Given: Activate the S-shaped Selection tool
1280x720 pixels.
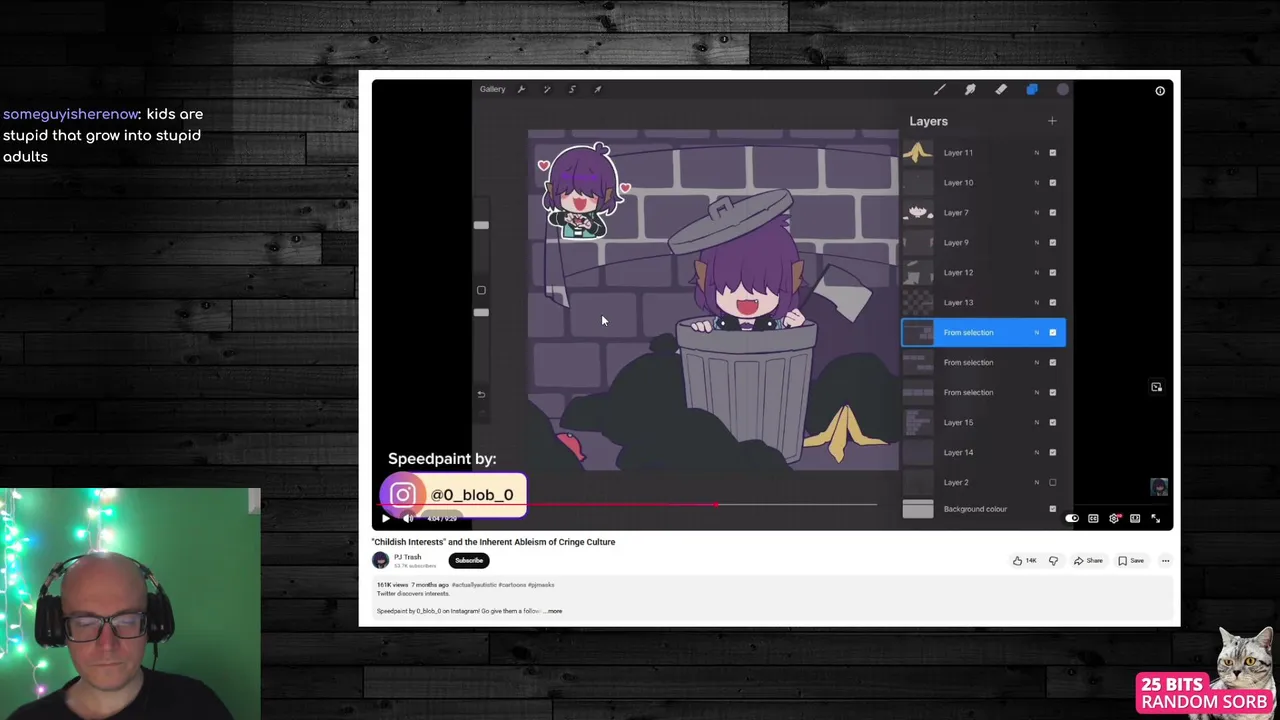Looking at the screenshot, I should click(572, 89).
